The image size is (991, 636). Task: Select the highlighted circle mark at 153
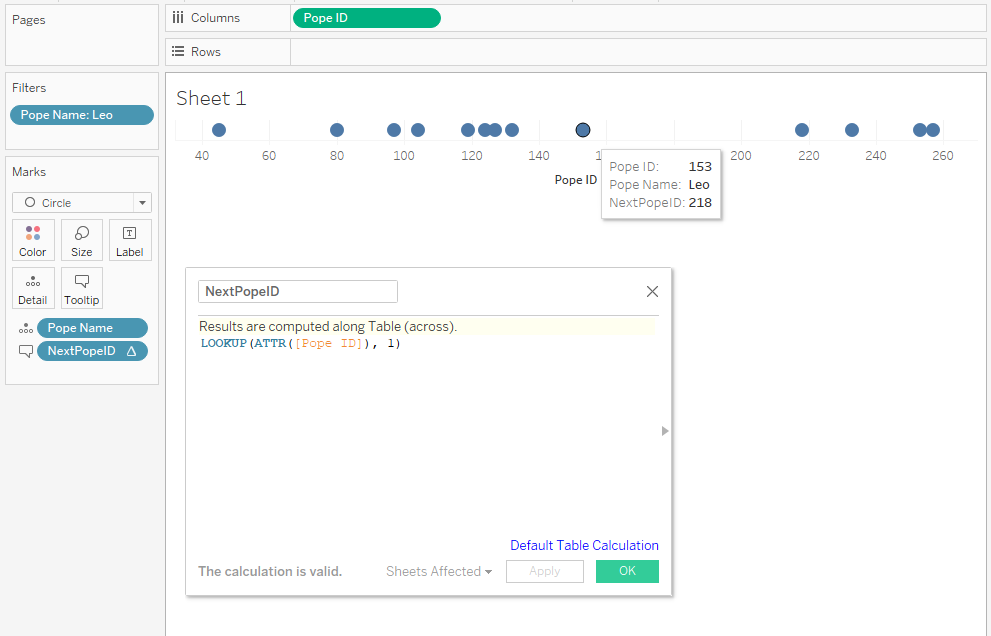(x=583, y=130)
